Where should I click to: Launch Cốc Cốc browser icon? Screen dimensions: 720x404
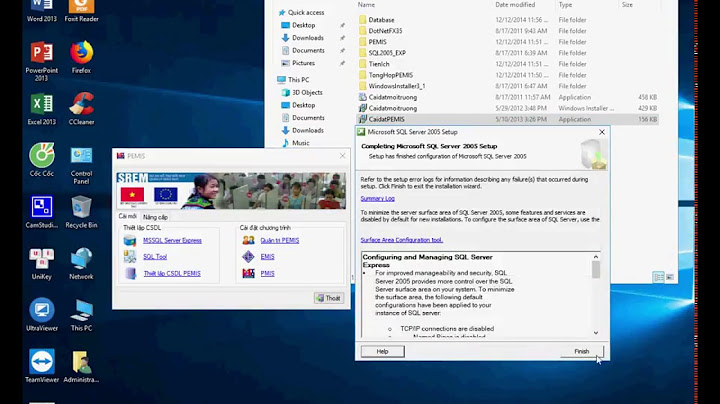[41, 160]
